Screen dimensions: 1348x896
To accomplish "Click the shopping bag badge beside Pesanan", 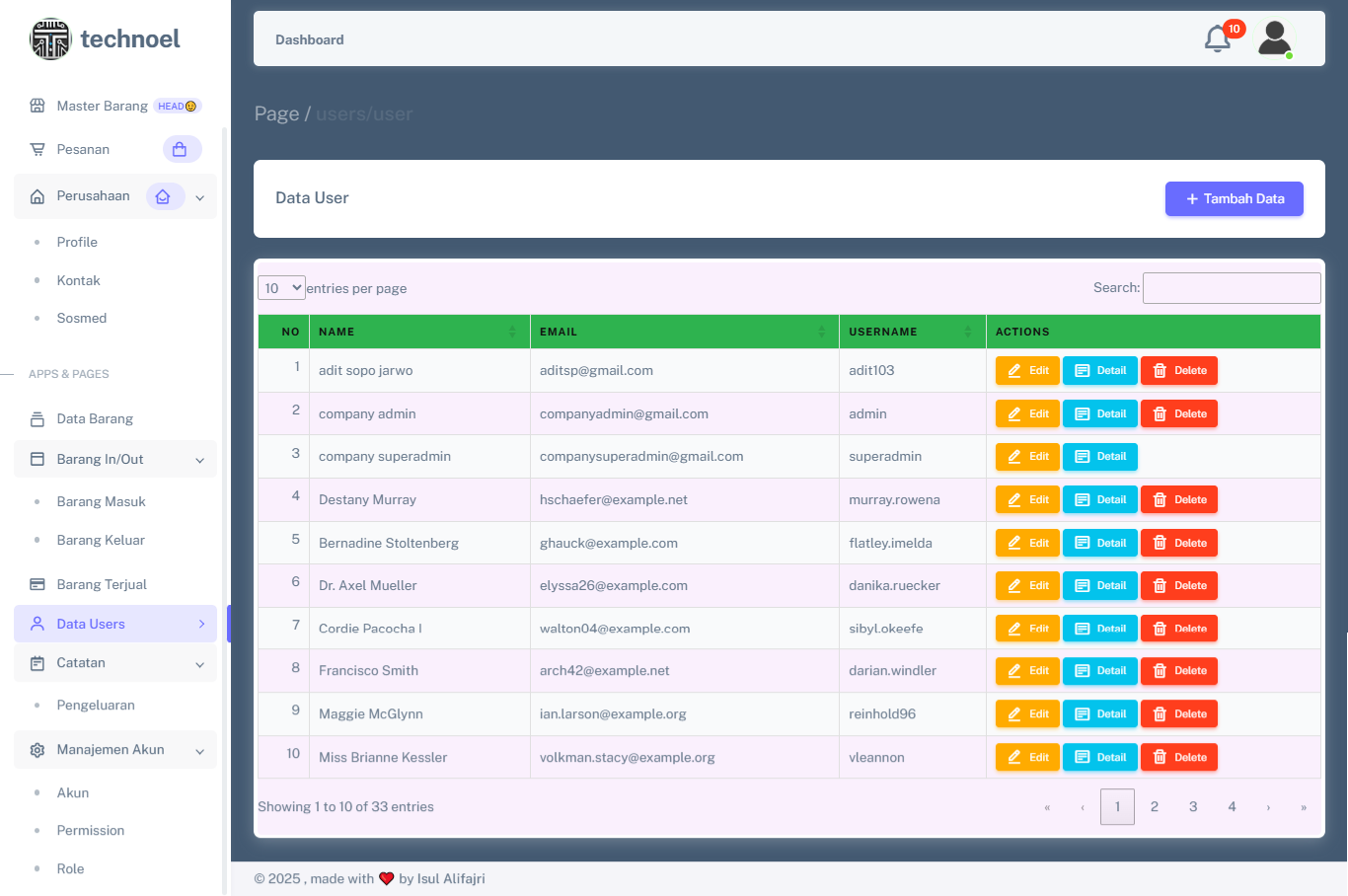I will [181, 150].
